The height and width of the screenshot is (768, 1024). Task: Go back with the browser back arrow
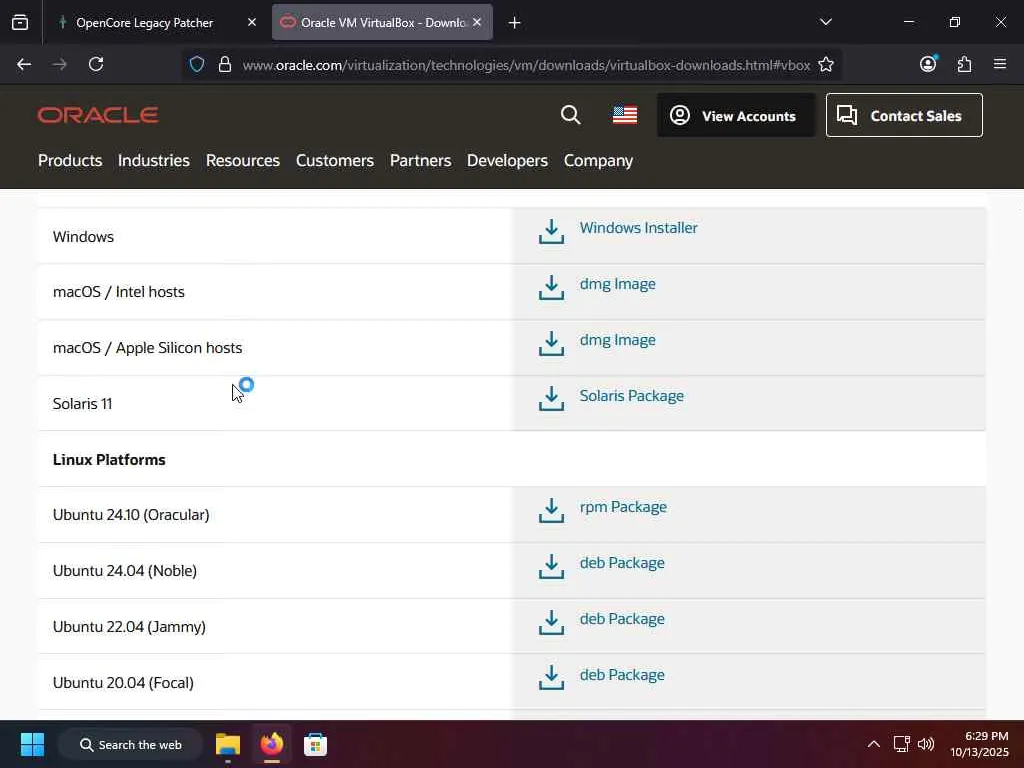click(x=24, y=64)
